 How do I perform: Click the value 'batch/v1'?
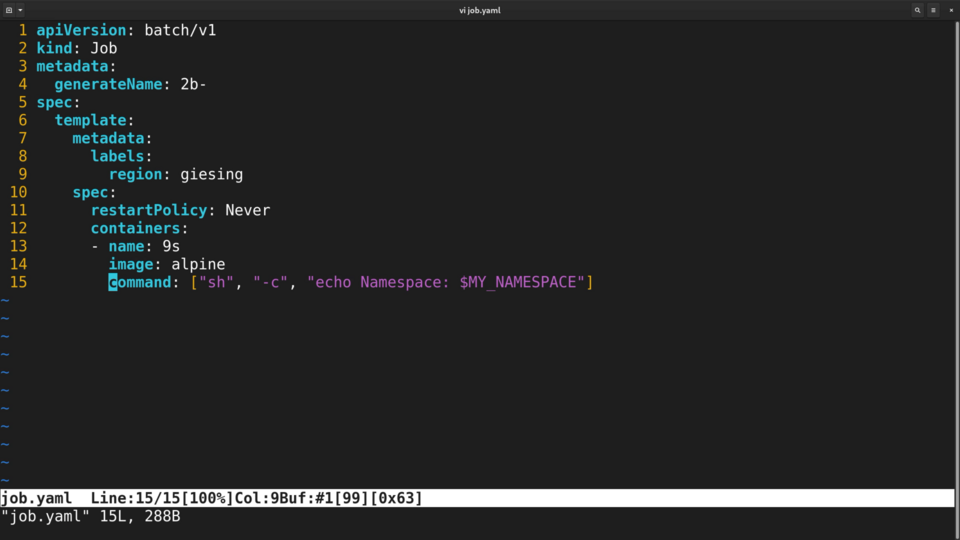pyautogui.click(x=180, y=30)
